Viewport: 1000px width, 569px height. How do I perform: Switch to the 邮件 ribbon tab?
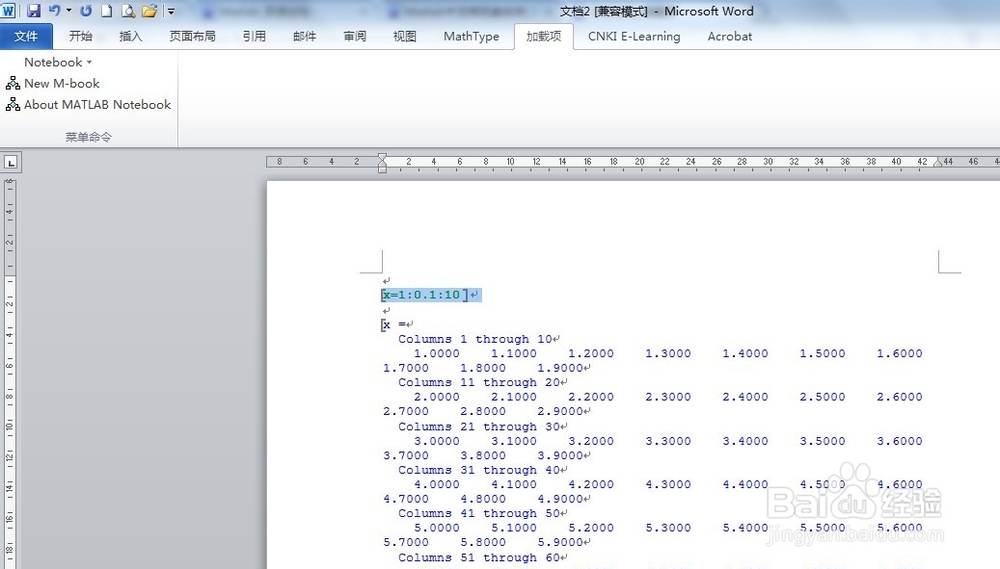(x=305, y=36)
